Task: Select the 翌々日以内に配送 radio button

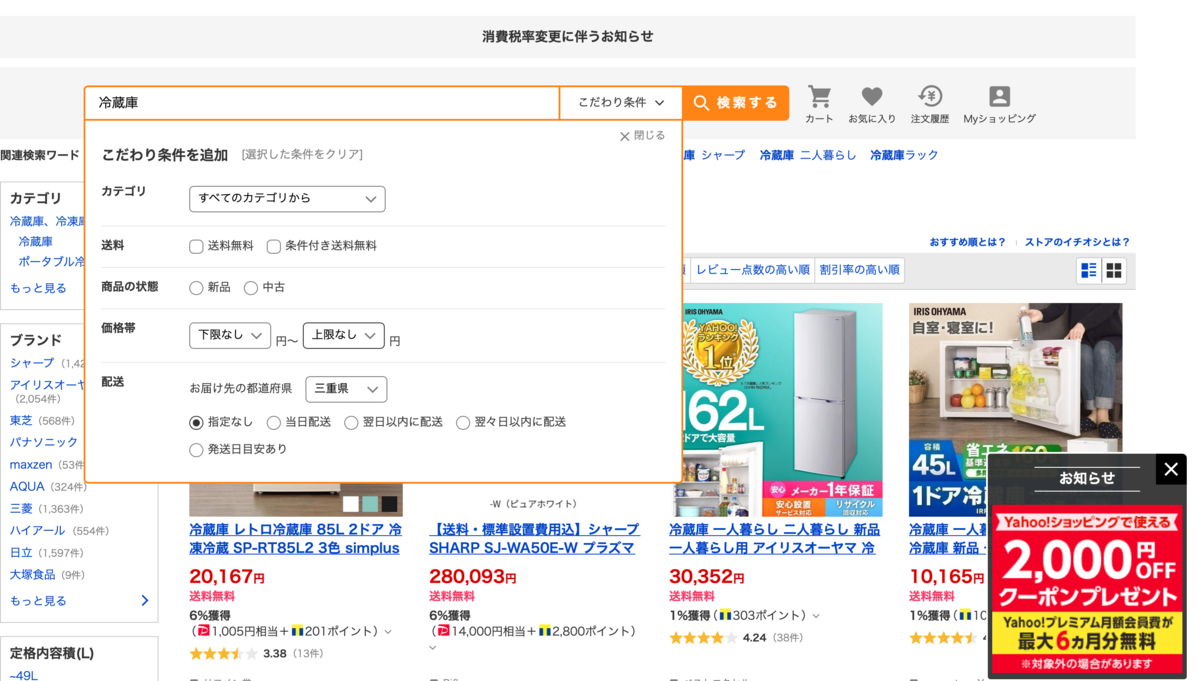Action: point(463,423)
